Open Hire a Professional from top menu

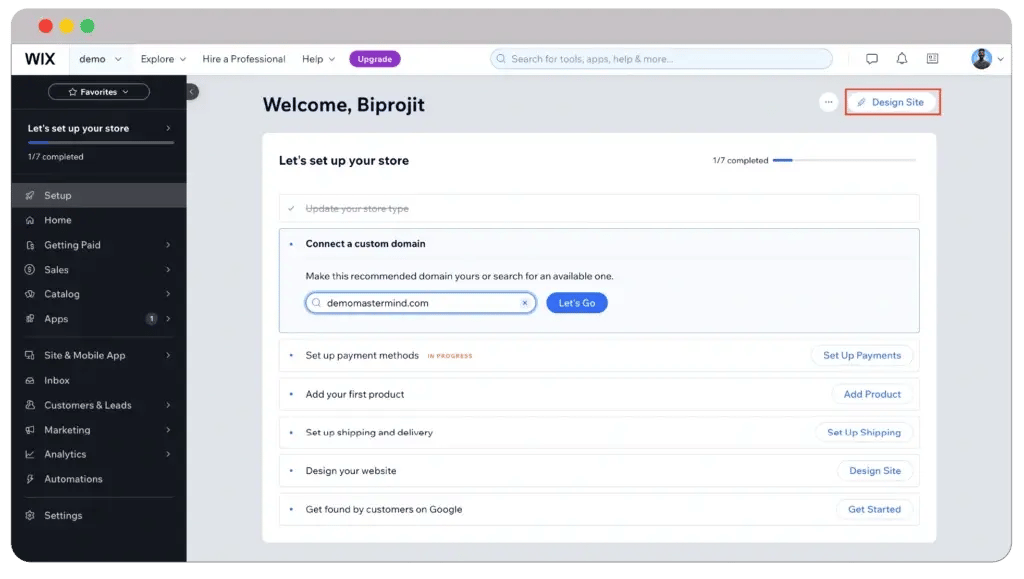coord(243,59)
